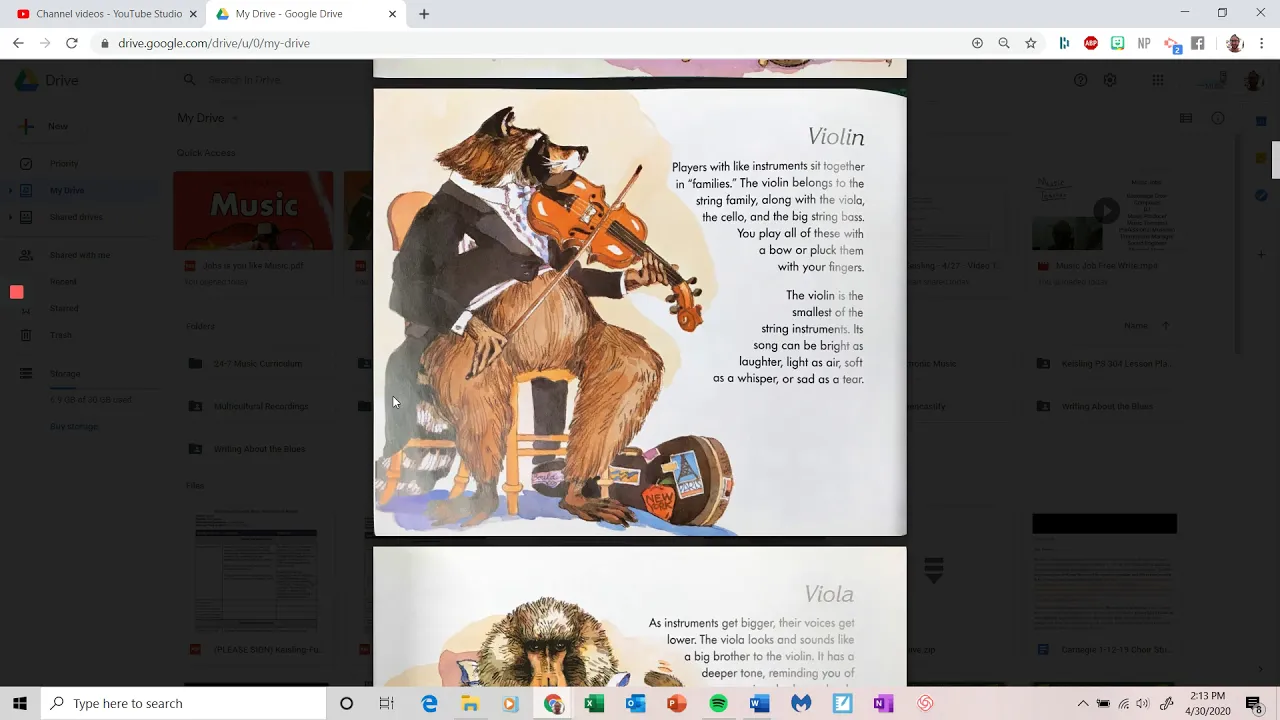The image size is (1280, 720).
Task: Open Drive help question-mark icon
Action: [x=1080, y=80]
